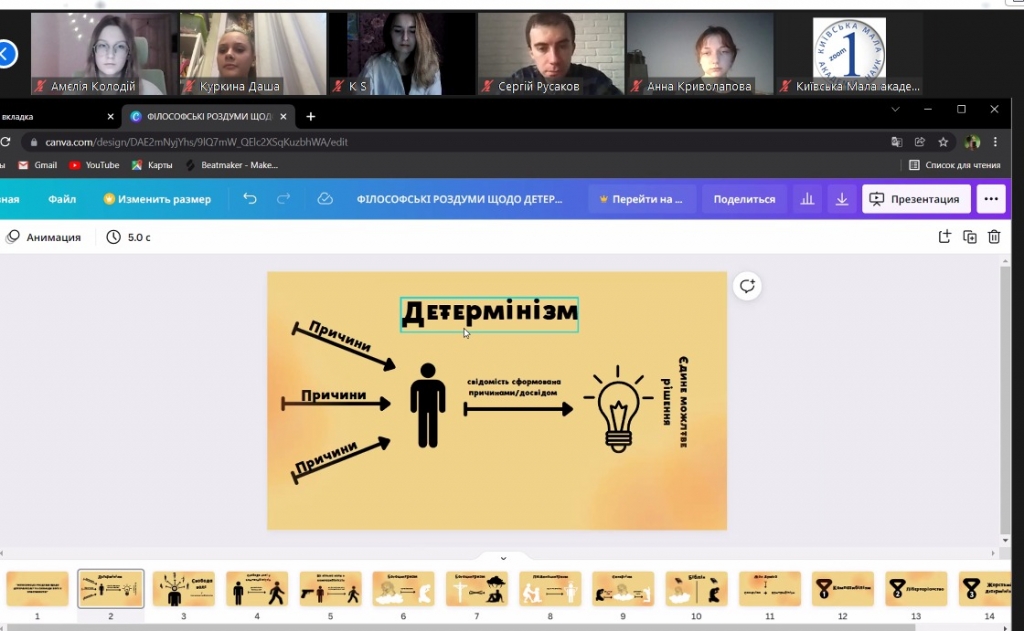Select Анна Криволапова video tile
The height and width of the screenshot is (631, 1024).
pos(699,54)
